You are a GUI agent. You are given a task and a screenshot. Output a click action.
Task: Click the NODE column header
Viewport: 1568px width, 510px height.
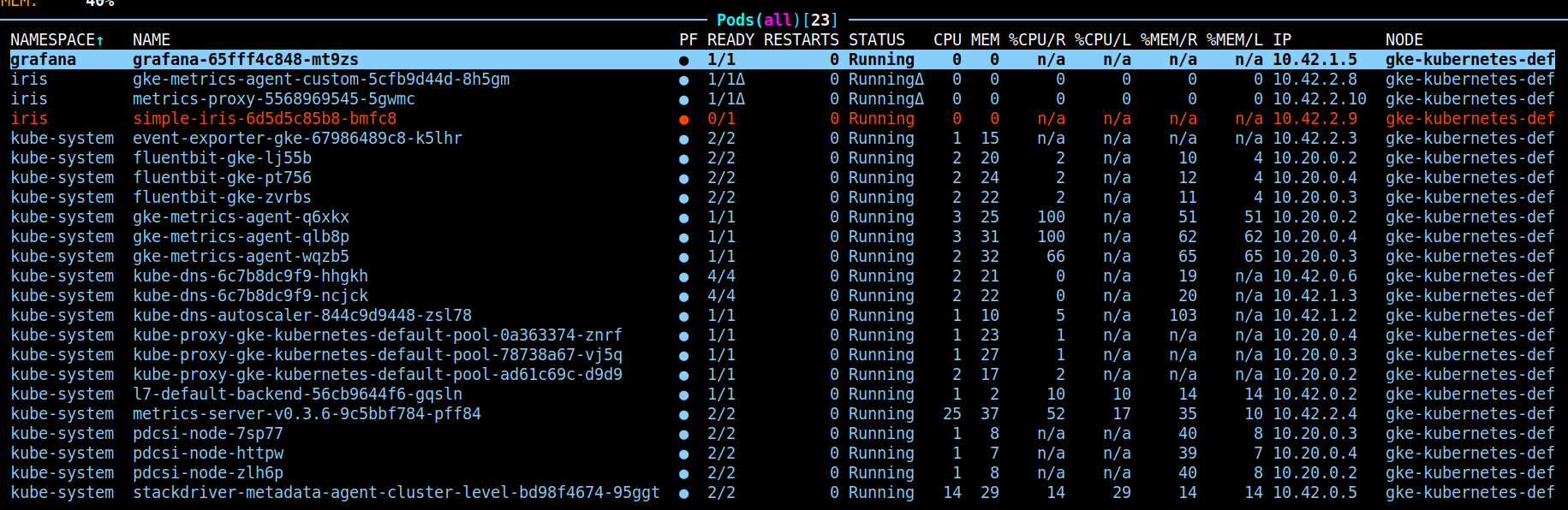(x=1404, y=40)
